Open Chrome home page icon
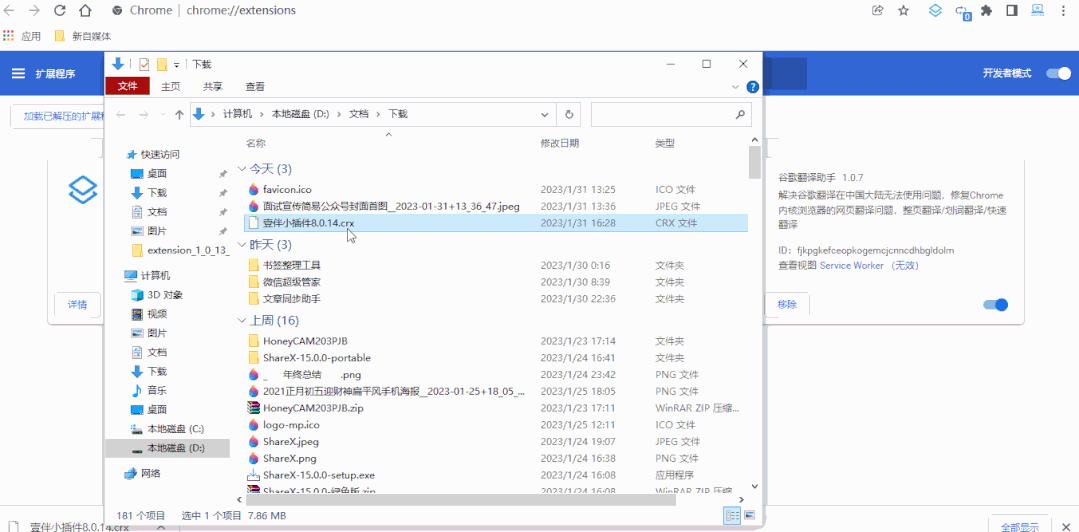This screenshot has height=532, width=1079. pos(85,10)
